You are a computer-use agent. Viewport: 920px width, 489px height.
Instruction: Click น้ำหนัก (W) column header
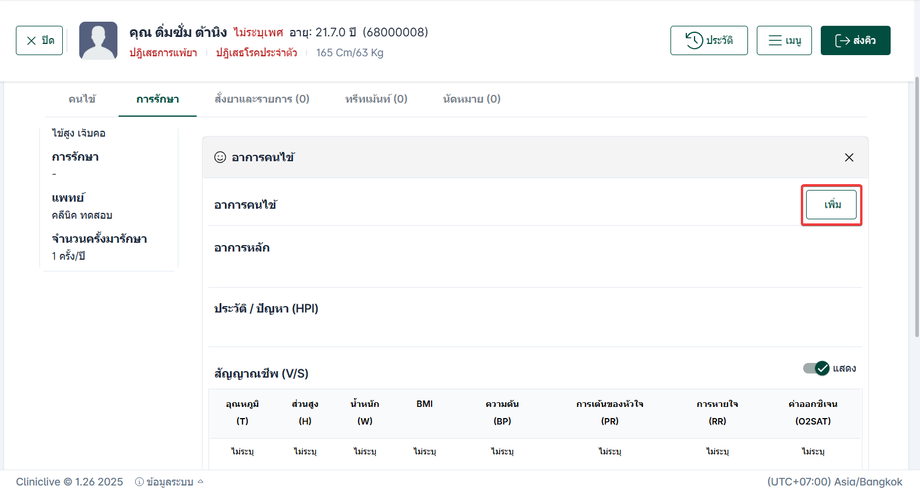pos(365,413)
